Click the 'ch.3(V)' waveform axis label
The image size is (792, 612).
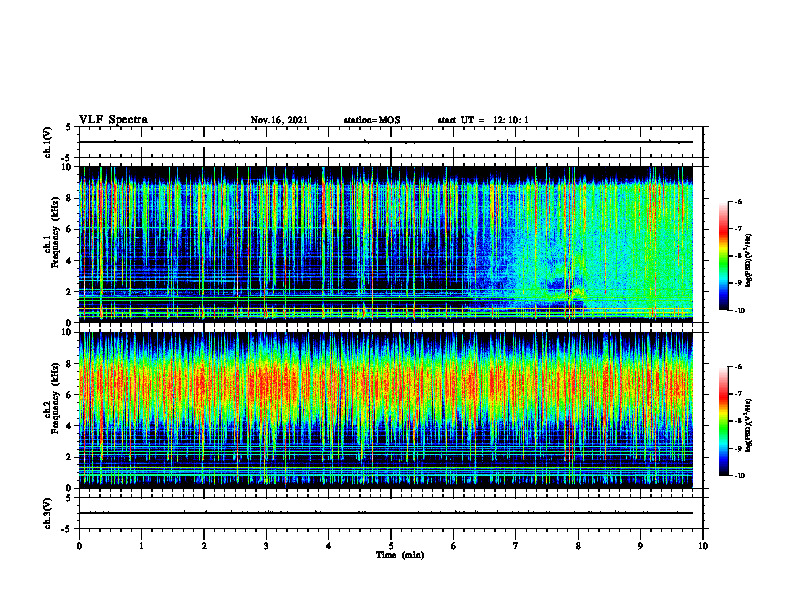point(48,513)
